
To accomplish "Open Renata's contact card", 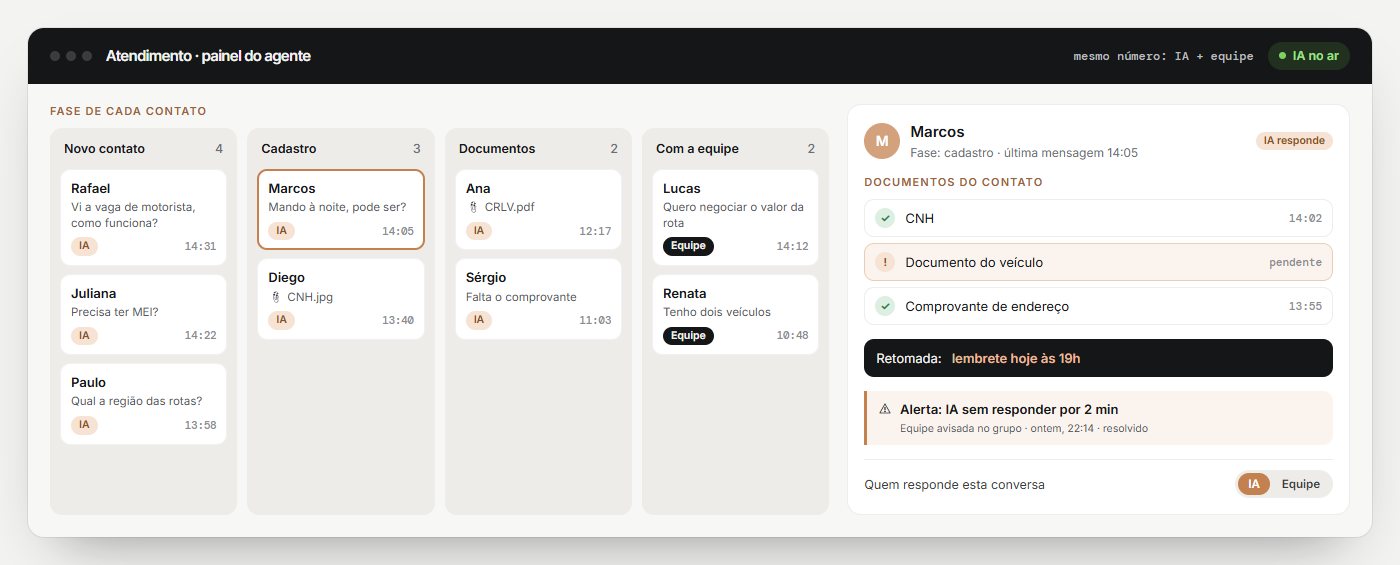I will point(735,314).
